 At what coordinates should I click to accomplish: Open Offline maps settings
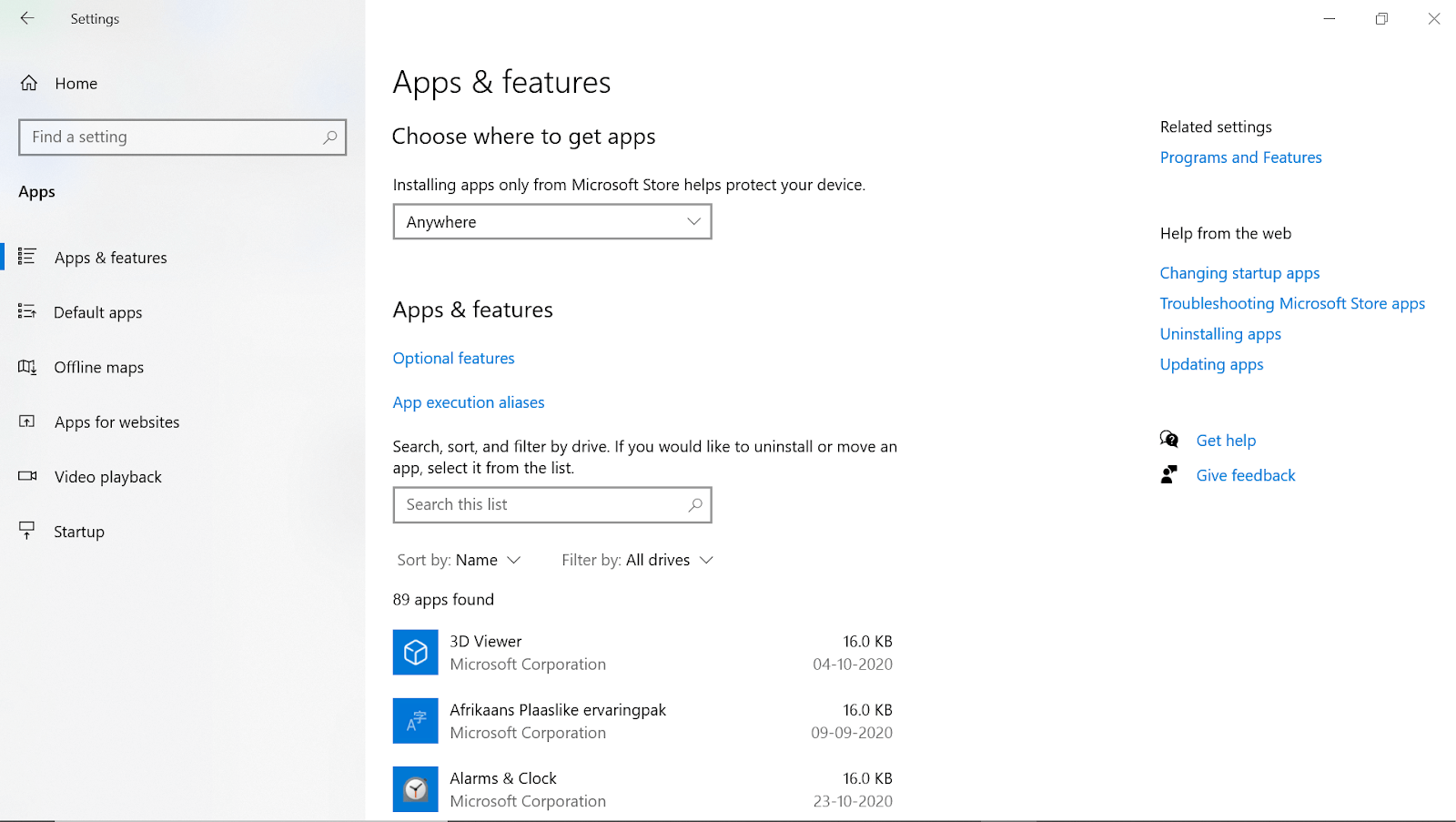(x=98, y=367)
